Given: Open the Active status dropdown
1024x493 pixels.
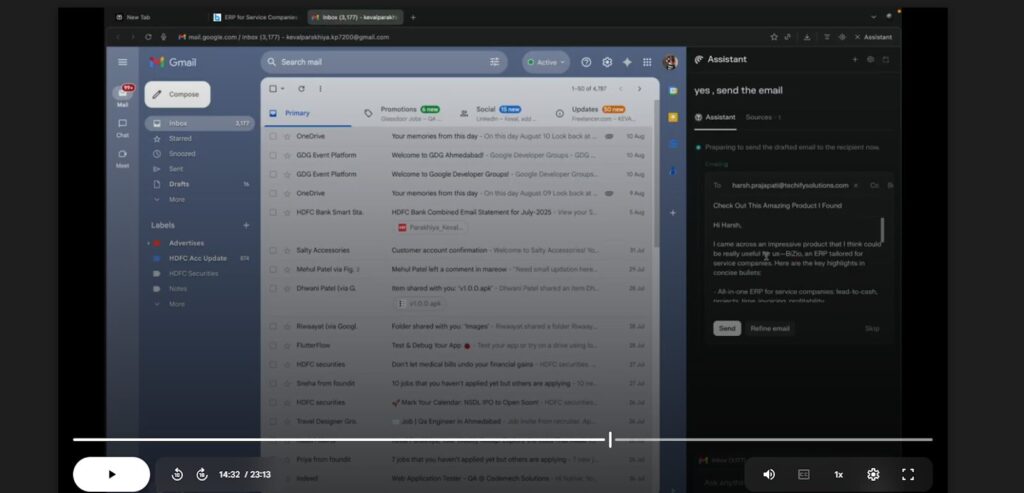Looking at the screenshot, I should tap(545, 62).
